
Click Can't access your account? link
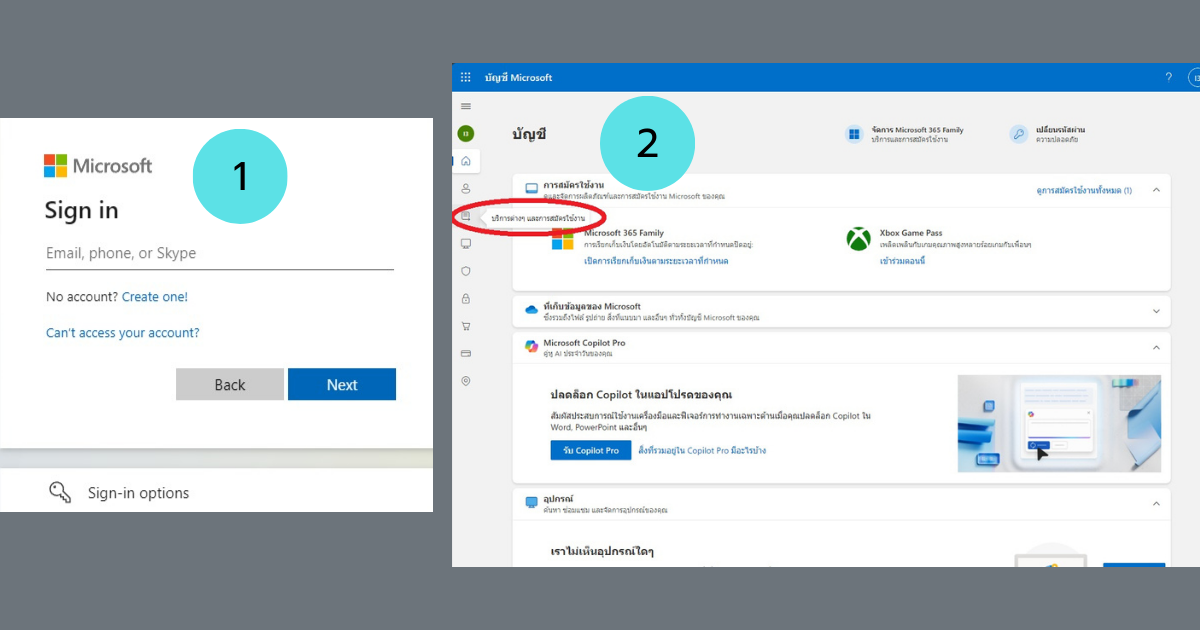tap(123, 333)
